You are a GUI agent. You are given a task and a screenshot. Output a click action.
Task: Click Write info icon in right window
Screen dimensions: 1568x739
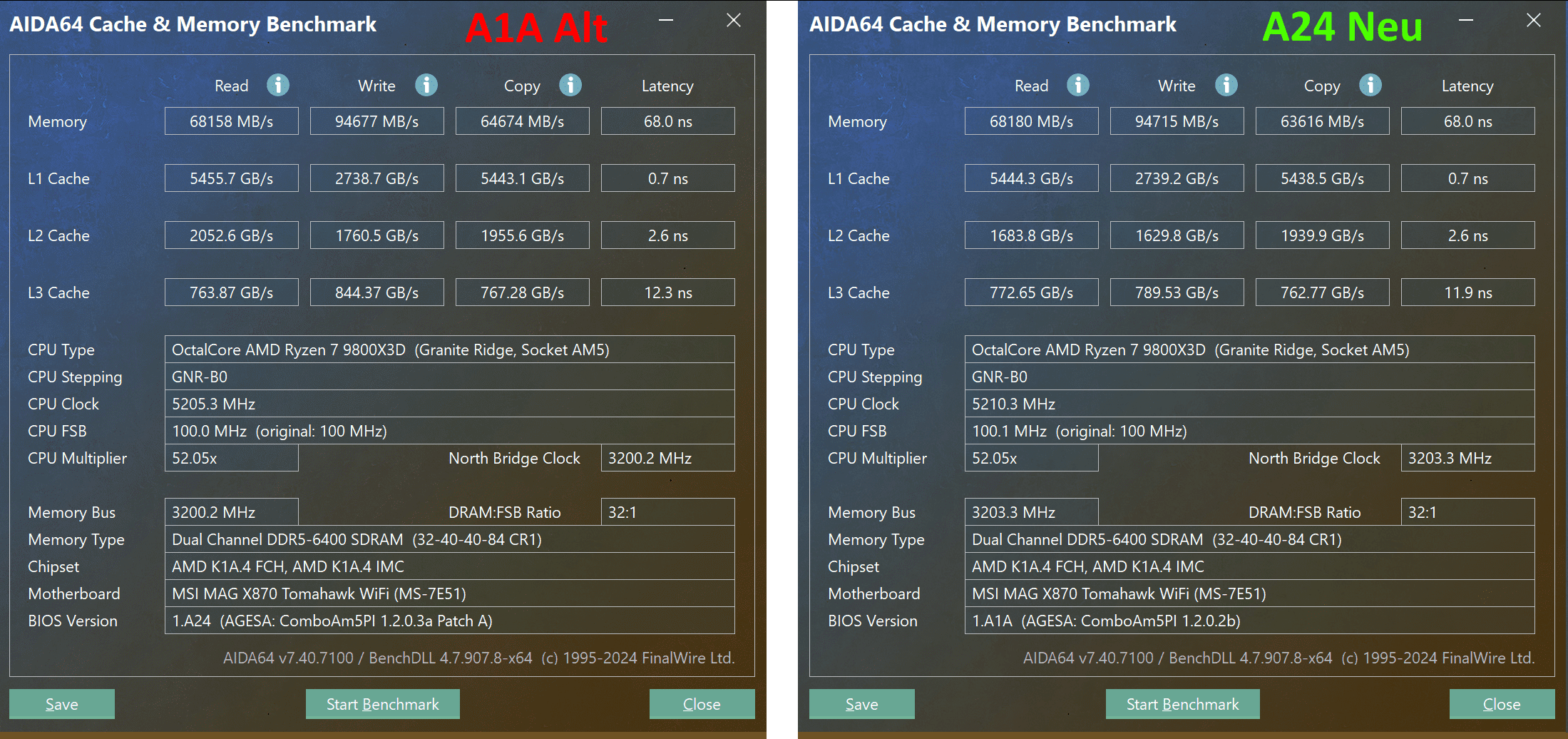click(1226, 86)
